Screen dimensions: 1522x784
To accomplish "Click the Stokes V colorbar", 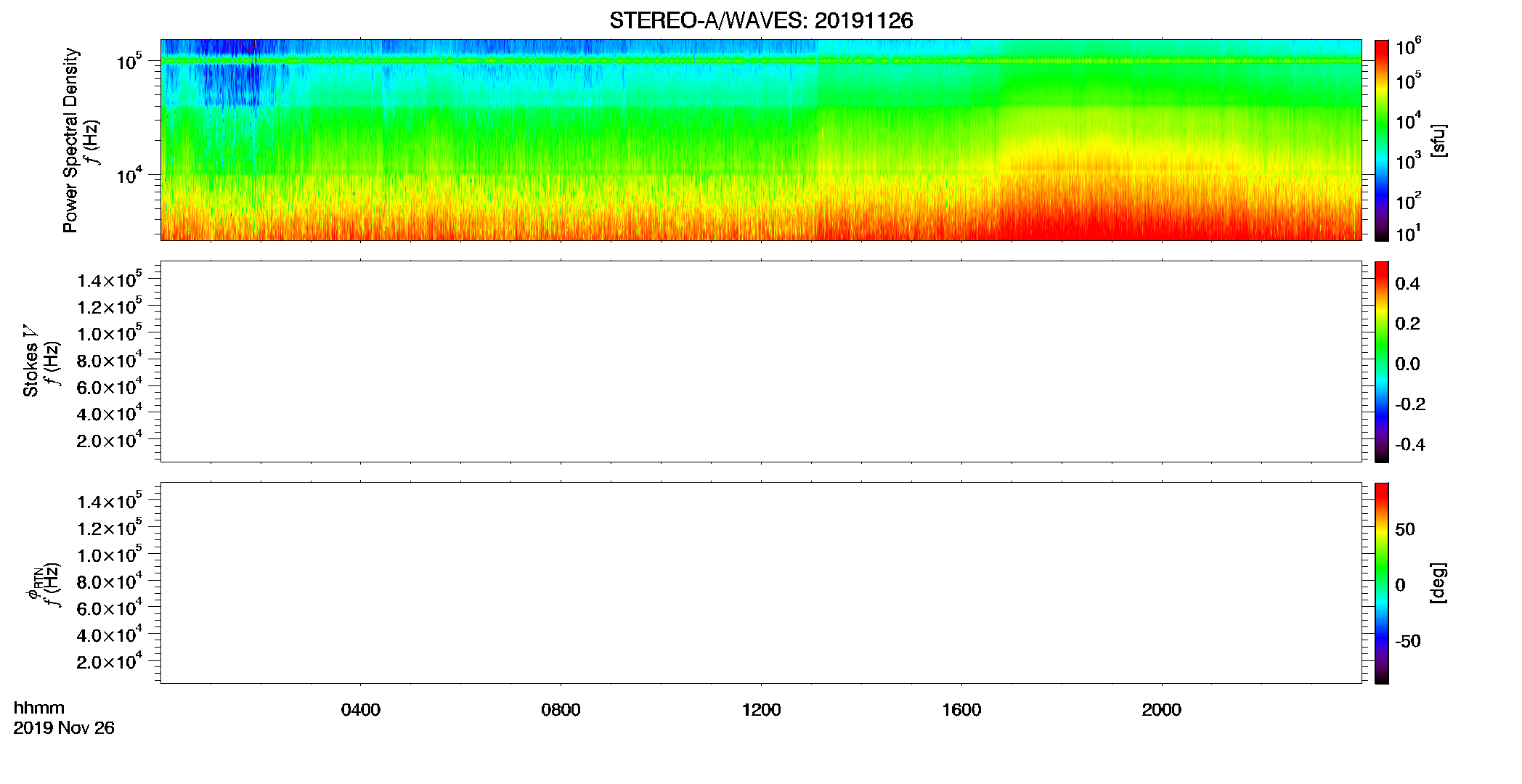I will [x=1382, y=362].
